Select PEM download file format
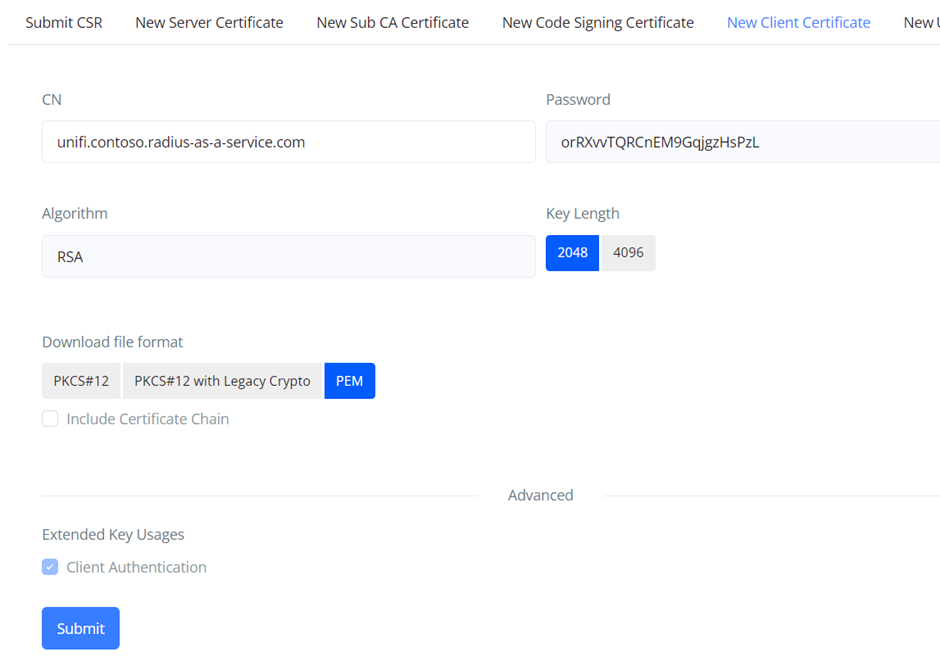This screenshot has height=661, width=940. [x=349, y=381]
